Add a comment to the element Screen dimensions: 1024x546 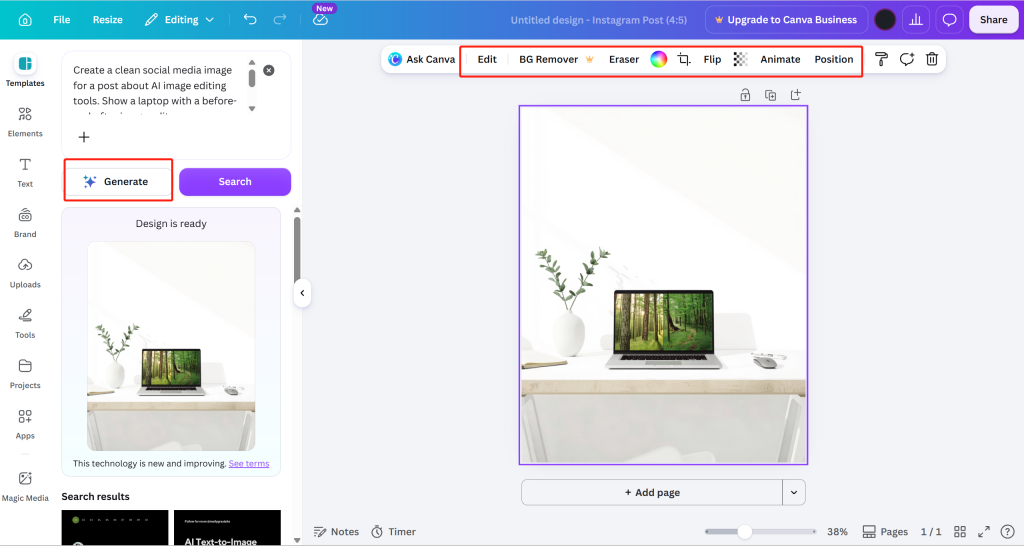click(x=906, y=59)
